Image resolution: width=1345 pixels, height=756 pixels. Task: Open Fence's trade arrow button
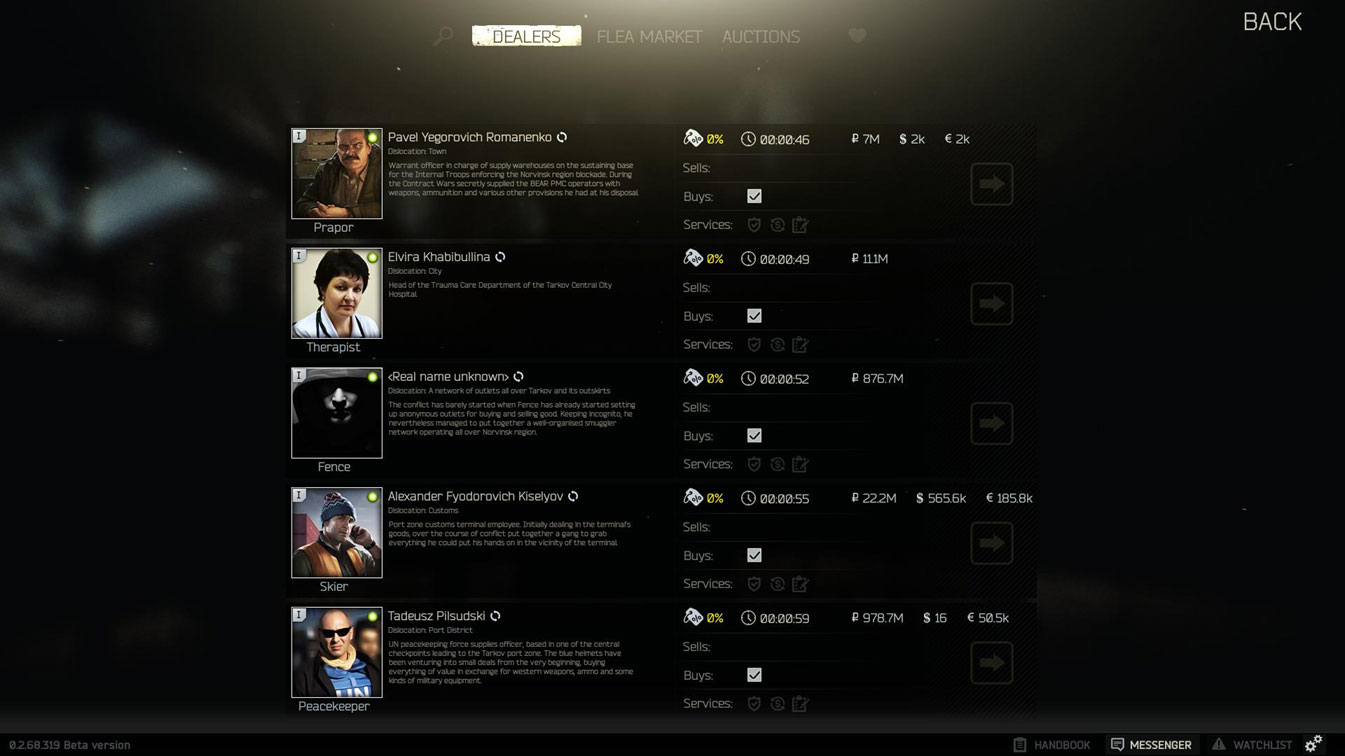coord(991,423)
